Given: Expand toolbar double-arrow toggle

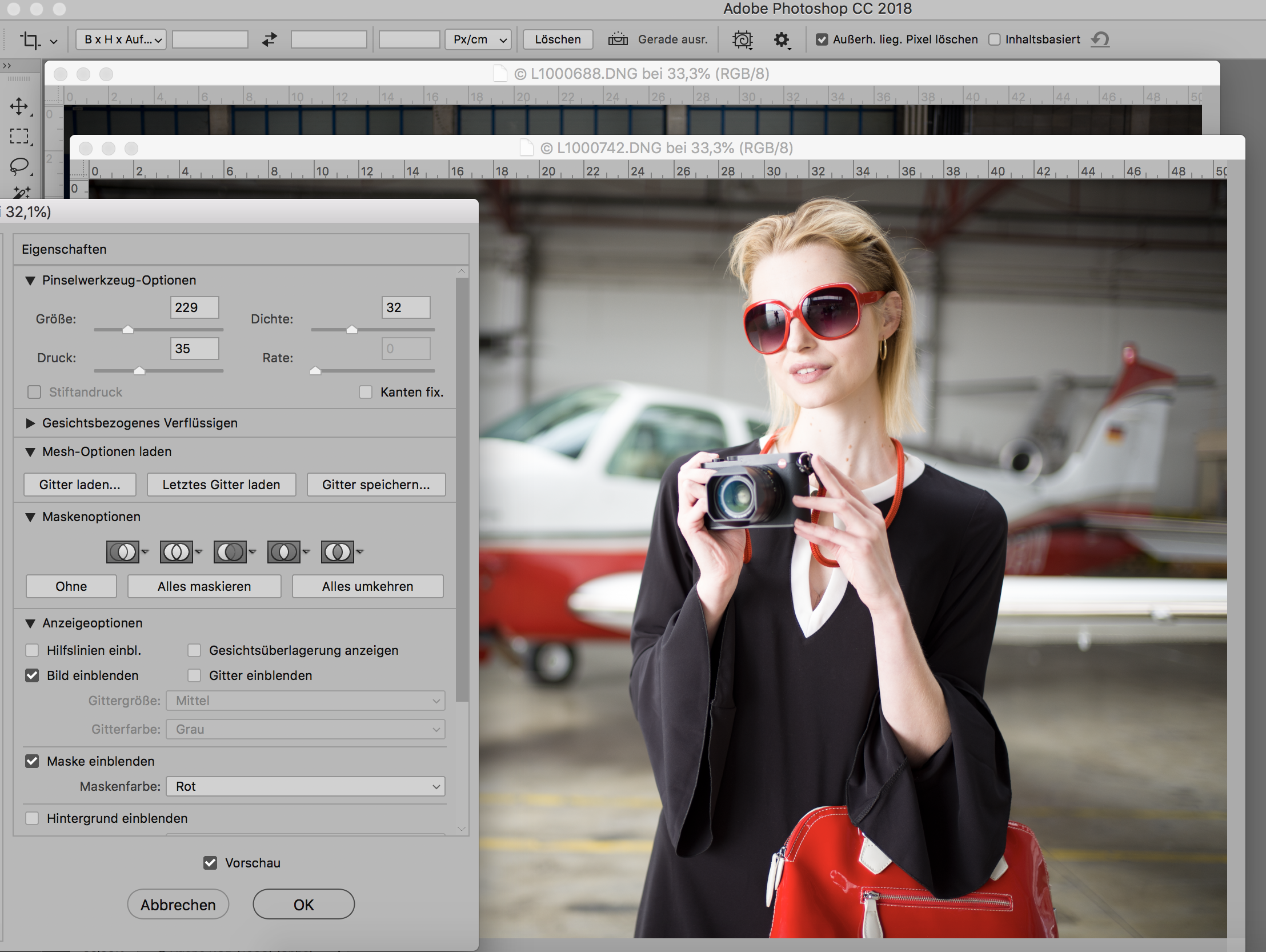Looking at the screenshot, I should 7,65.
